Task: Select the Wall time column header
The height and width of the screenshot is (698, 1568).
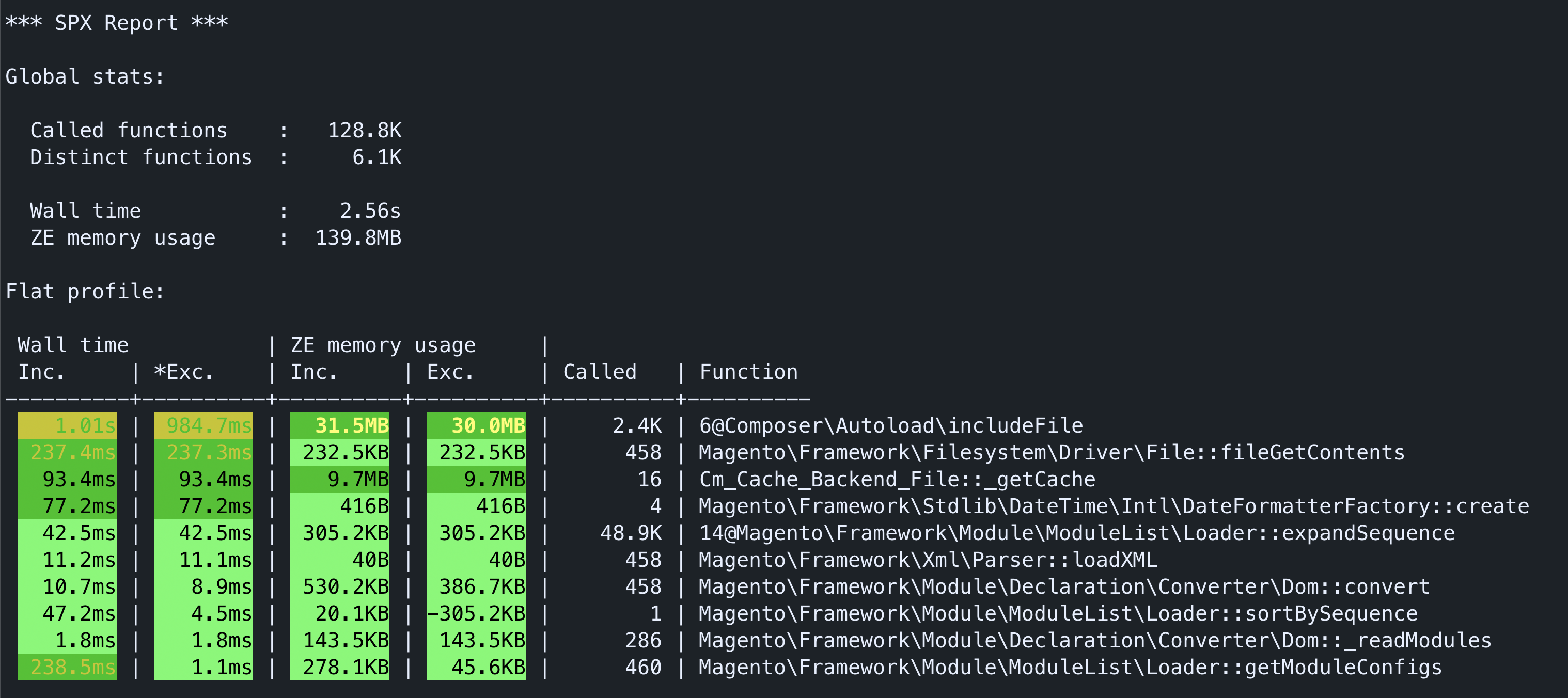Action: point(72,344)
